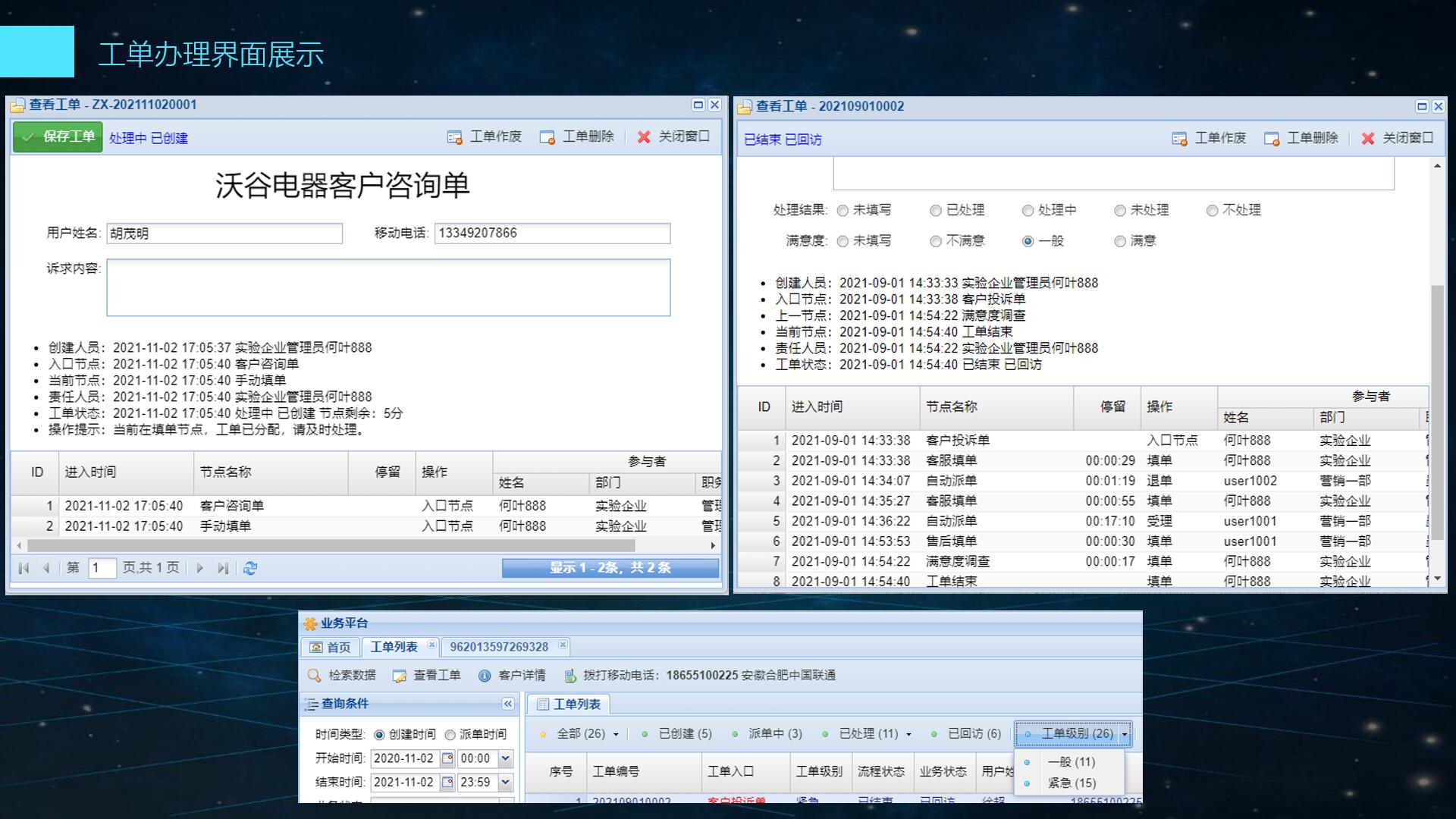Click 工单删除 icon in left window
Screen dimensions: 1456x819
coord(547,137)
